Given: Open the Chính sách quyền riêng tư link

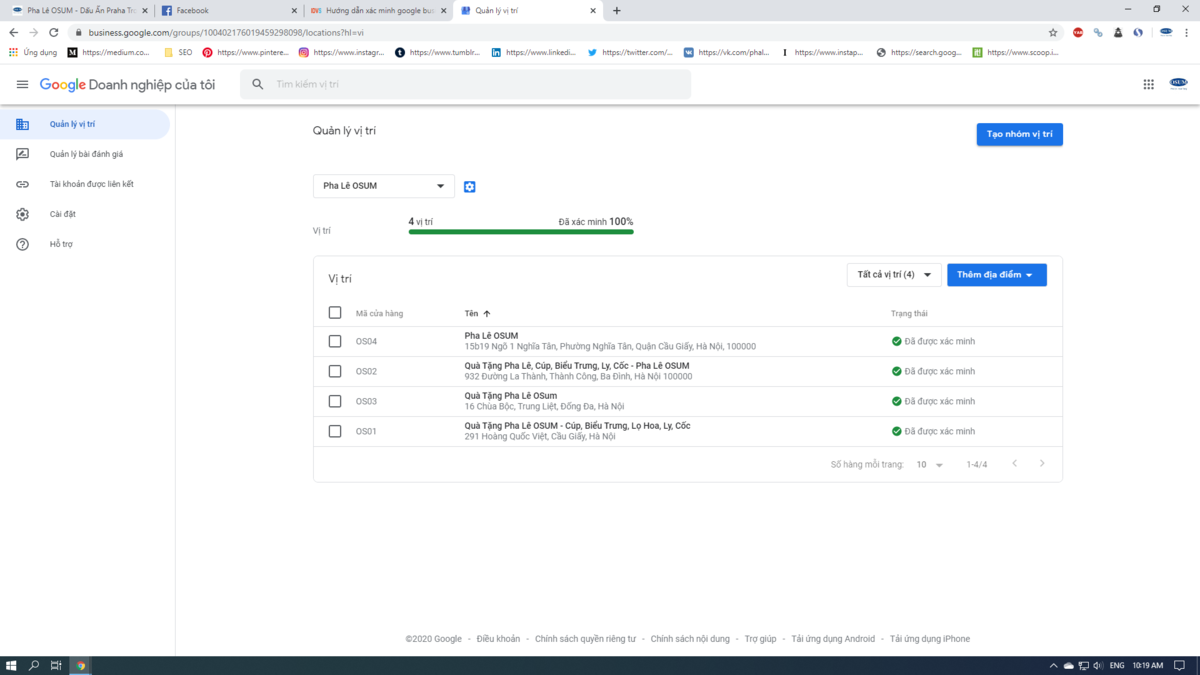Looking at the screenshot, I should 585,639.
